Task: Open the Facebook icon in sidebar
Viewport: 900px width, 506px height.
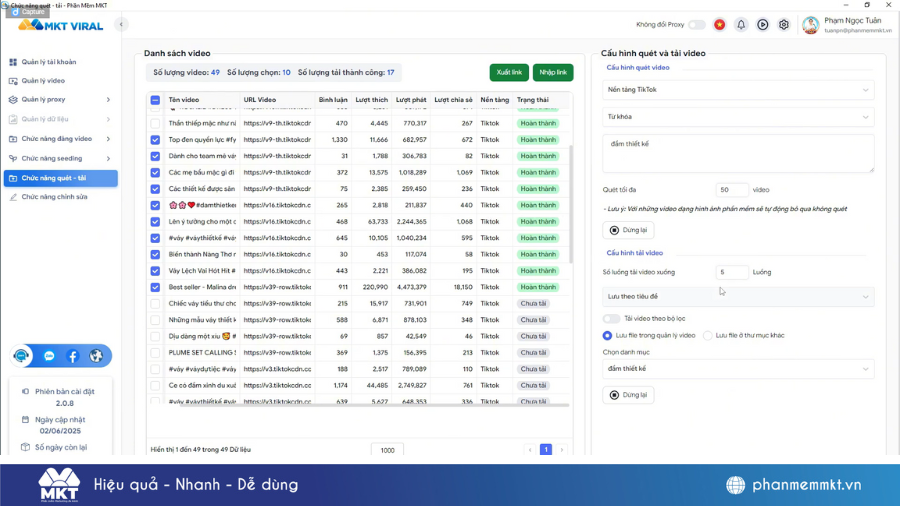Action: [x=72, y=356]
